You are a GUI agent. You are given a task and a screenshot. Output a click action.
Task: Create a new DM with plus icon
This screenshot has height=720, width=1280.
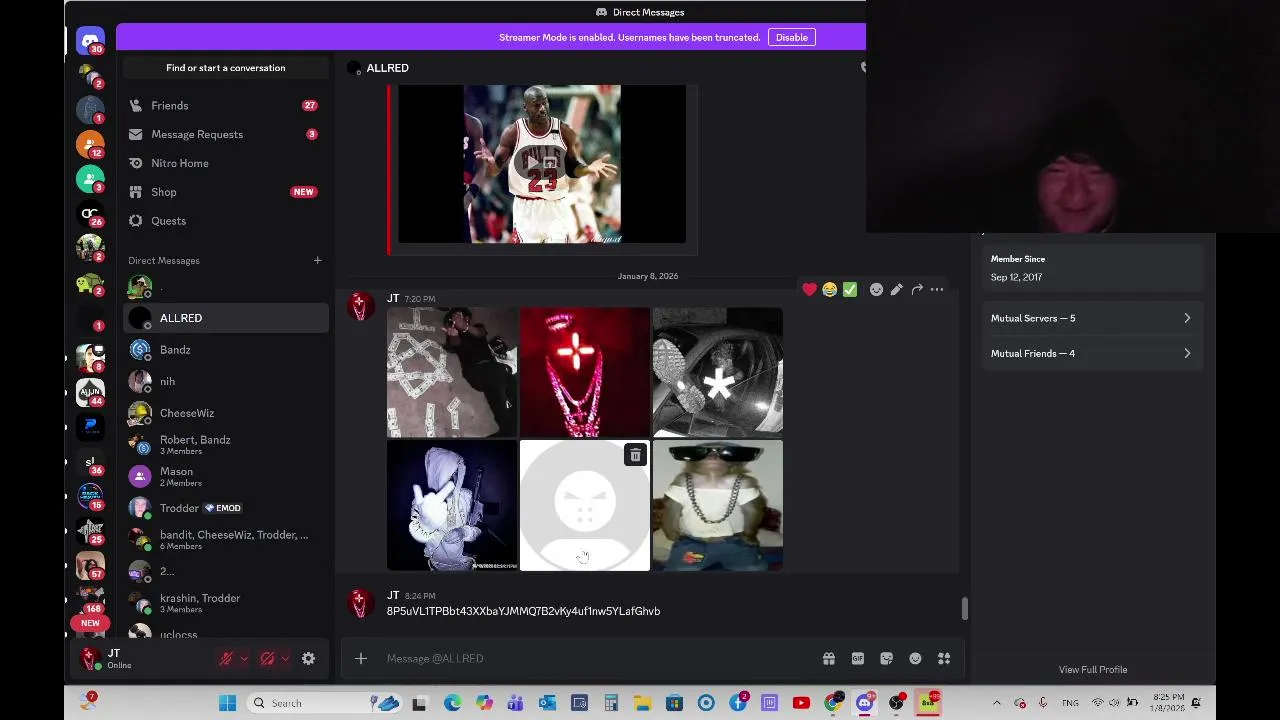pos(317,261)
